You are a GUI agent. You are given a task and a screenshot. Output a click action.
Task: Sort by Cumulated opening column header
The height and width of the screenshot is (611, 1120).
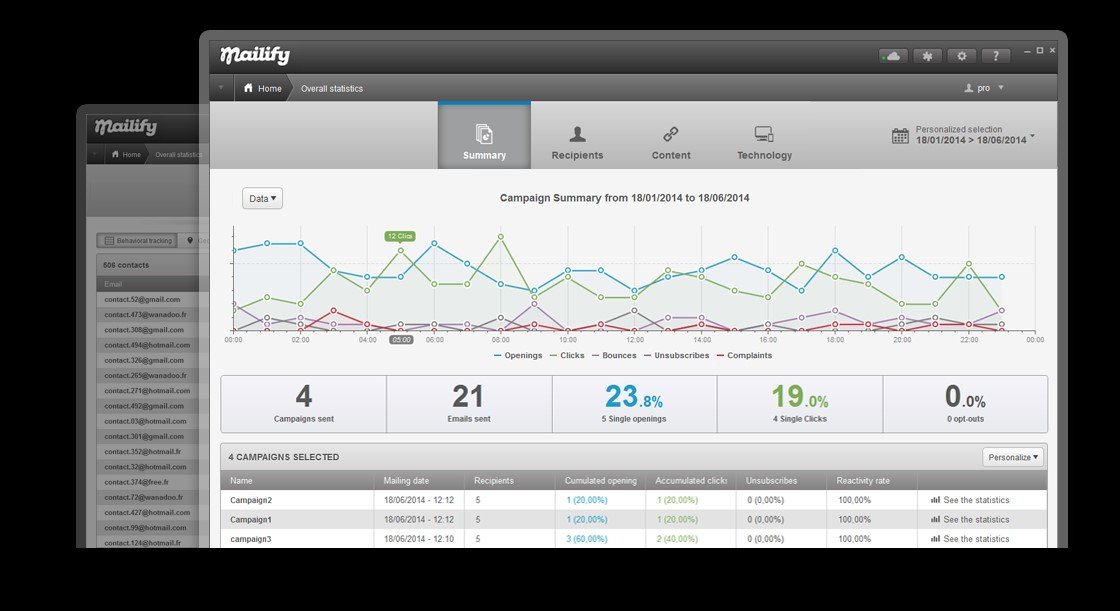pos(601,481)
